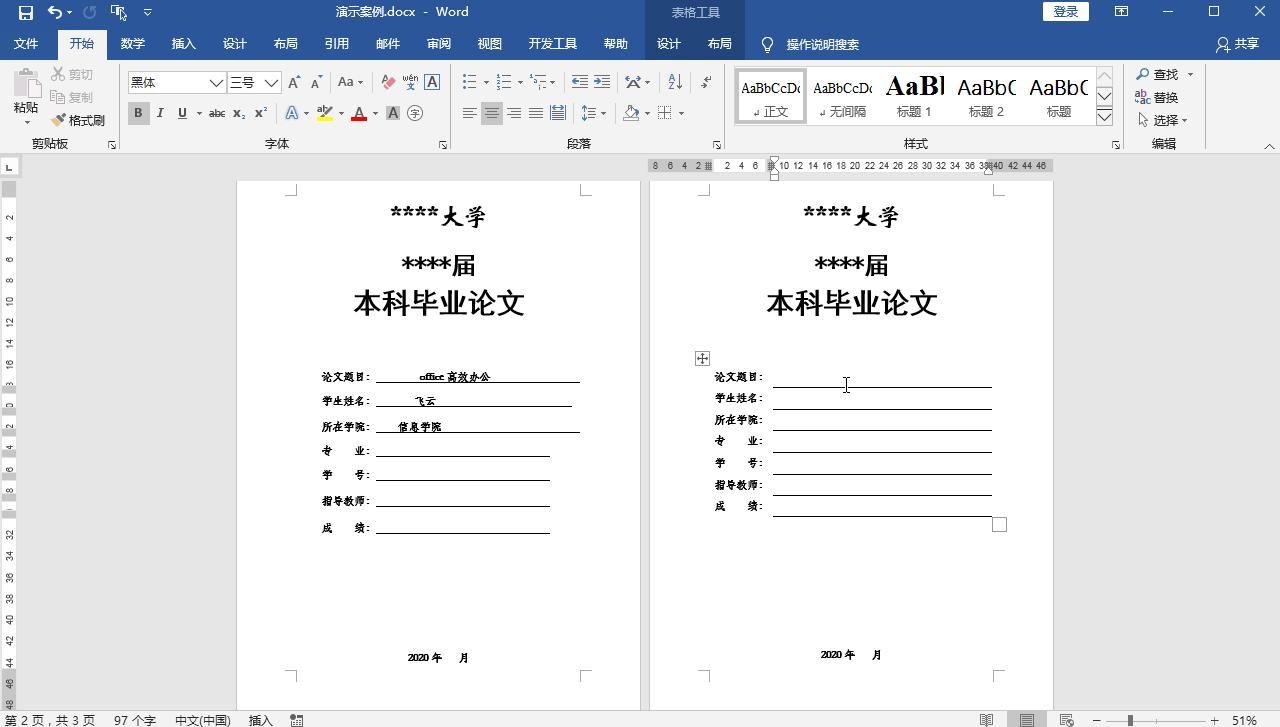Apply the Enclose Characters (带圈字符) icon
This screenshot has height=727, width=1280.
click(416, 114)
